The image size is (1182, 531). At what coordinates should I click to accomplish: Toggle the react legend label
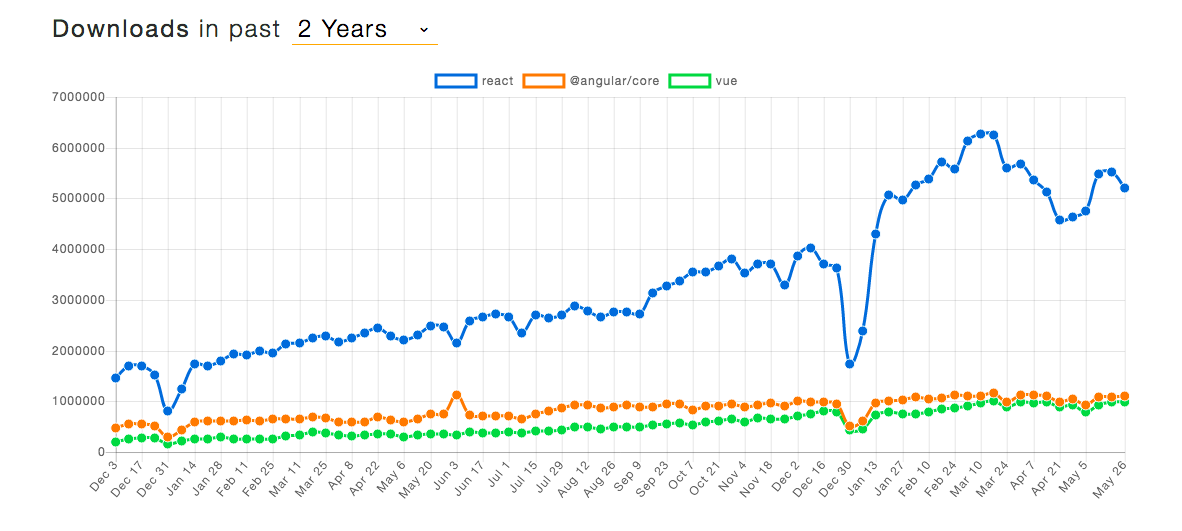click(x=497, y=81)
